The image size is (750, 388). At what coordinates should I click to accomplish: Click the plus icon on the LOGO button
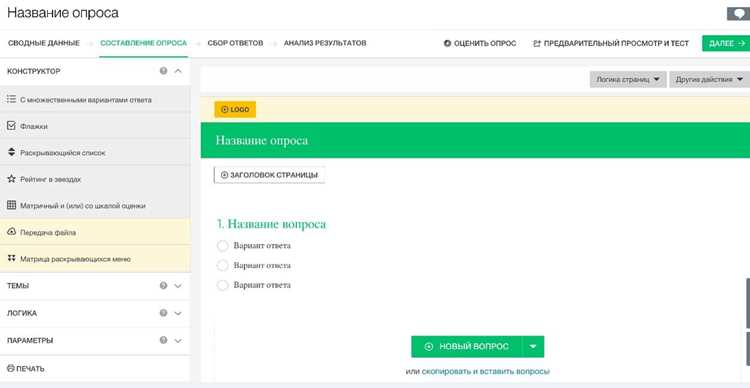(x=225, y=110)
